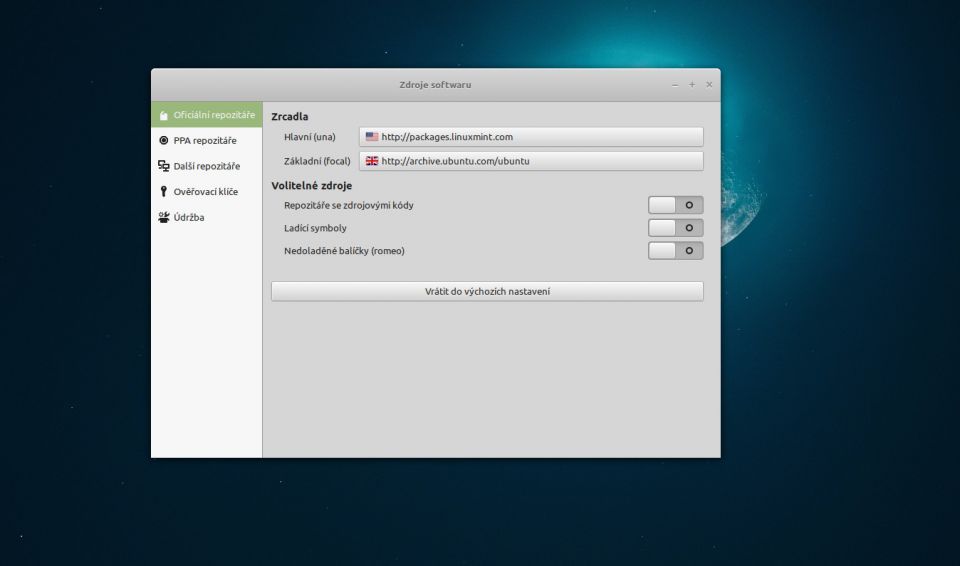Close the Zdroje softwaru window
Viewport: 960px width, 566px height.
709,85
